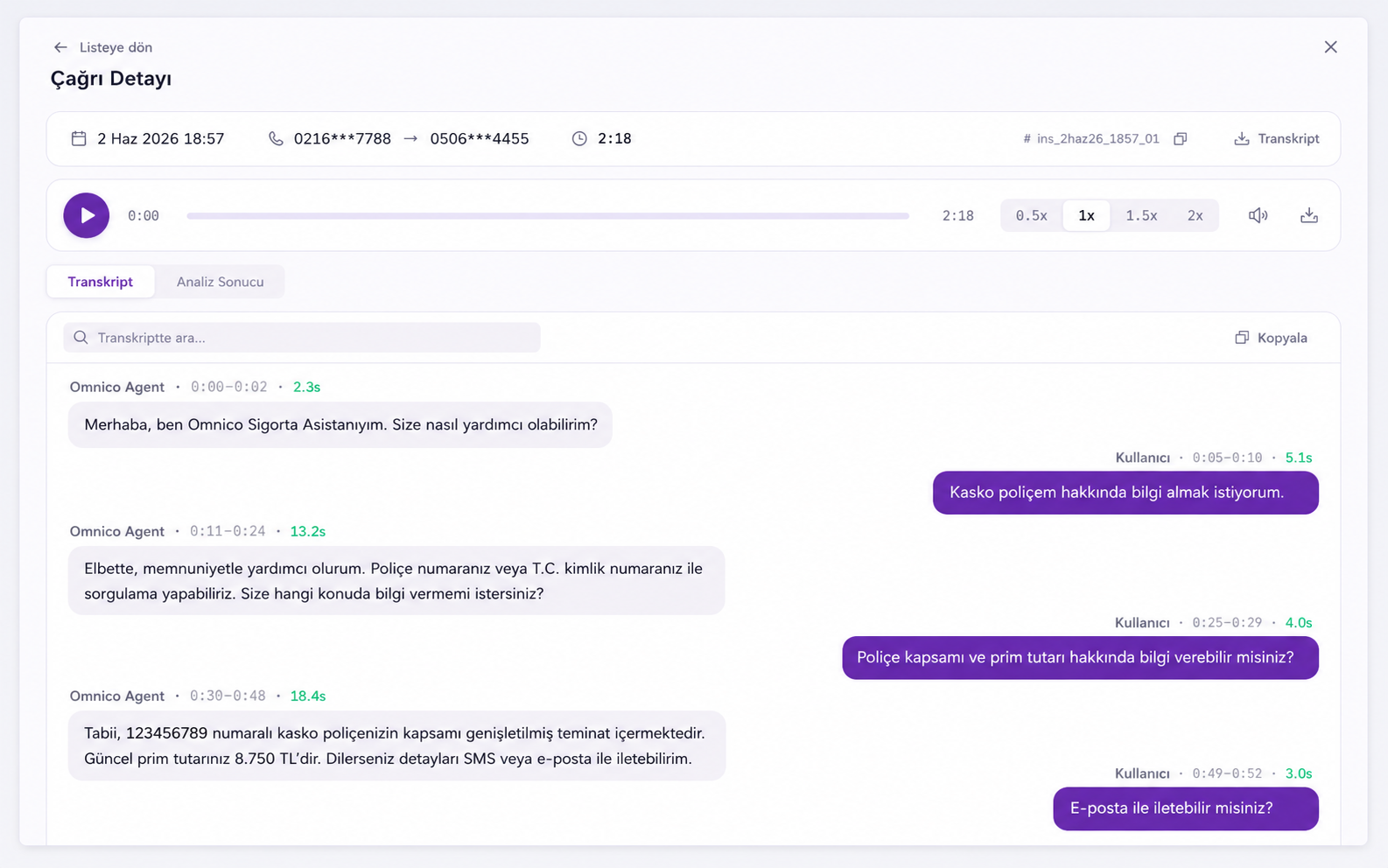This screenshot has width=1388, height=868.
Task: Set playback speed to 2x
Action: coord(1195,215)
